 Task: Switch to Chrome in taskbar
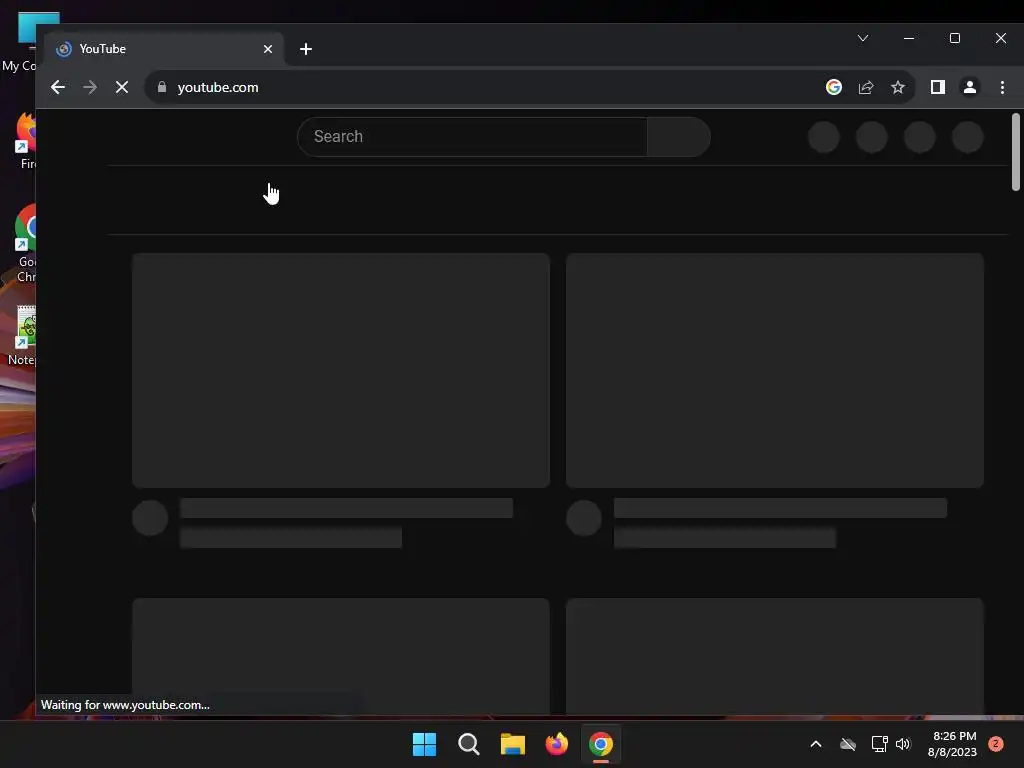(601, 744)
